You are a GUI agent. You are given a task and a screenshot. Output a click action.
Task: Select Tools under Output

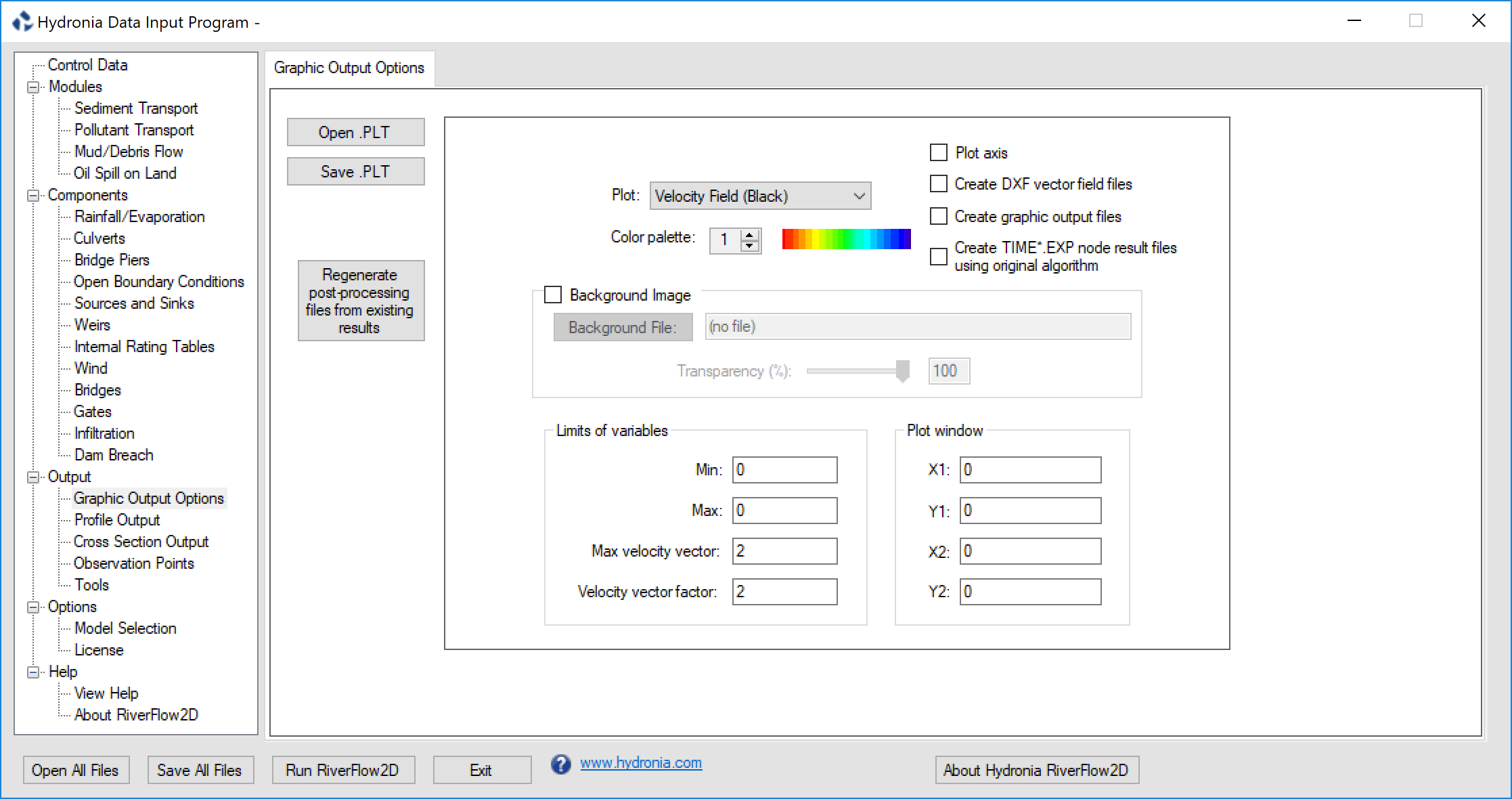coord(91,585)
